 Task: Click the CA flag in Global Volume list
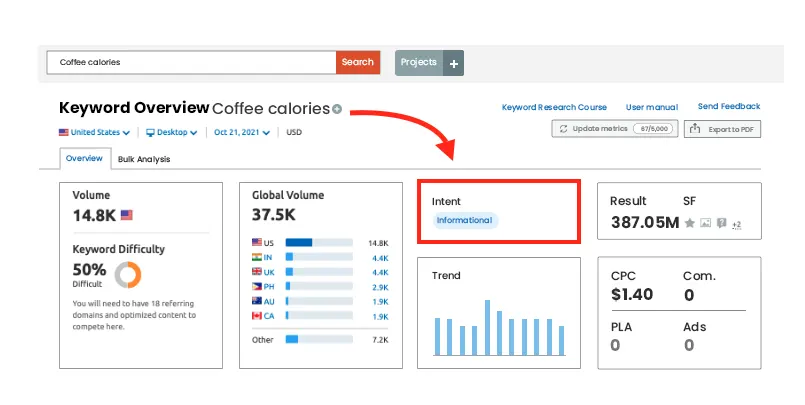(257, 316)
